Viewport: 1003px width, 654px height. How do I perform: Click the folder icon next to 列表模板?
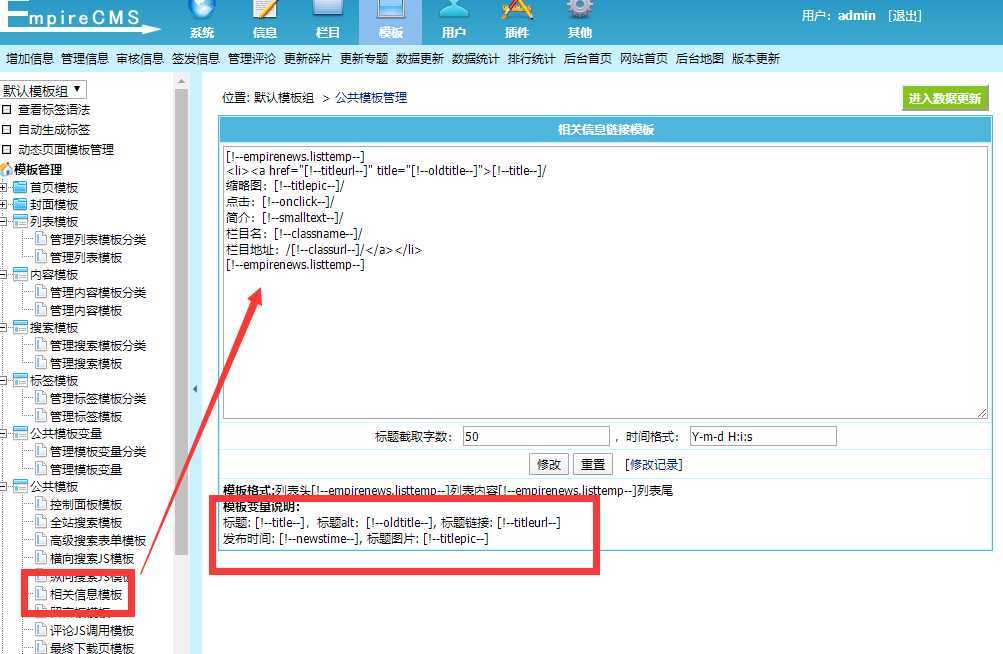tap(20, 221)
